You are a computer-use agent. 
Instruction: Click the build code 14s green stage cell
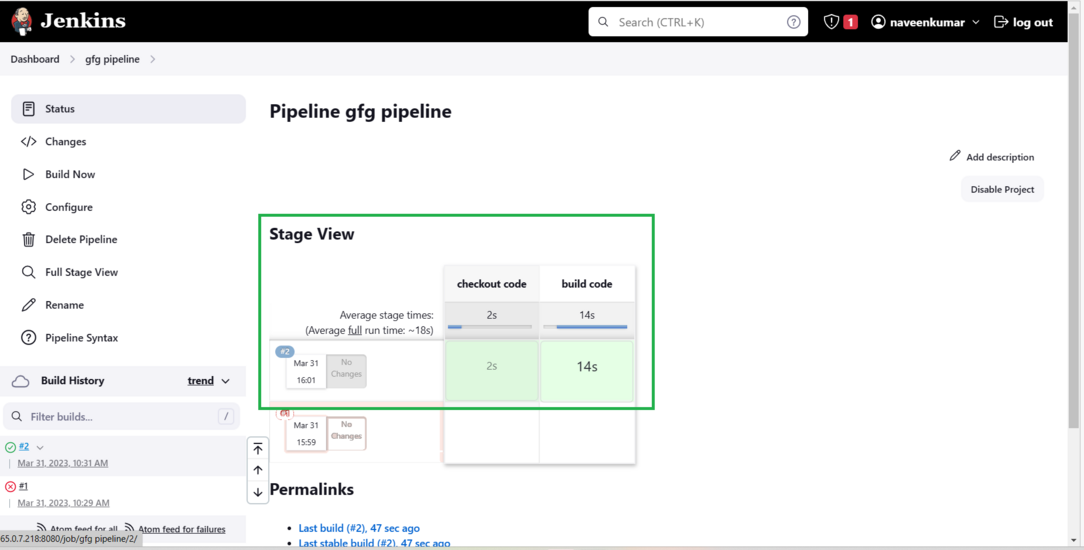587,368
